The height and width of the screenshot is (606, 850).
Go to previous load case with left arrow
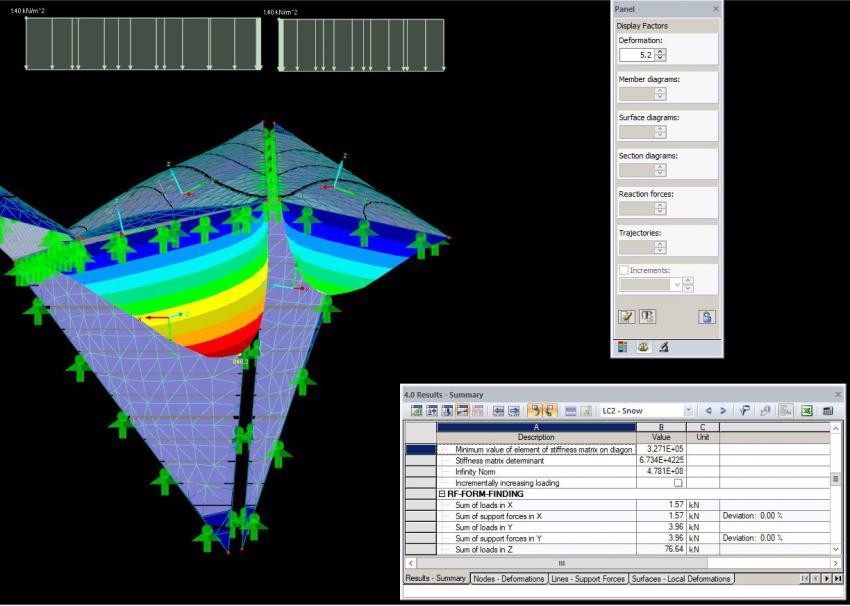tap(709, 411)
